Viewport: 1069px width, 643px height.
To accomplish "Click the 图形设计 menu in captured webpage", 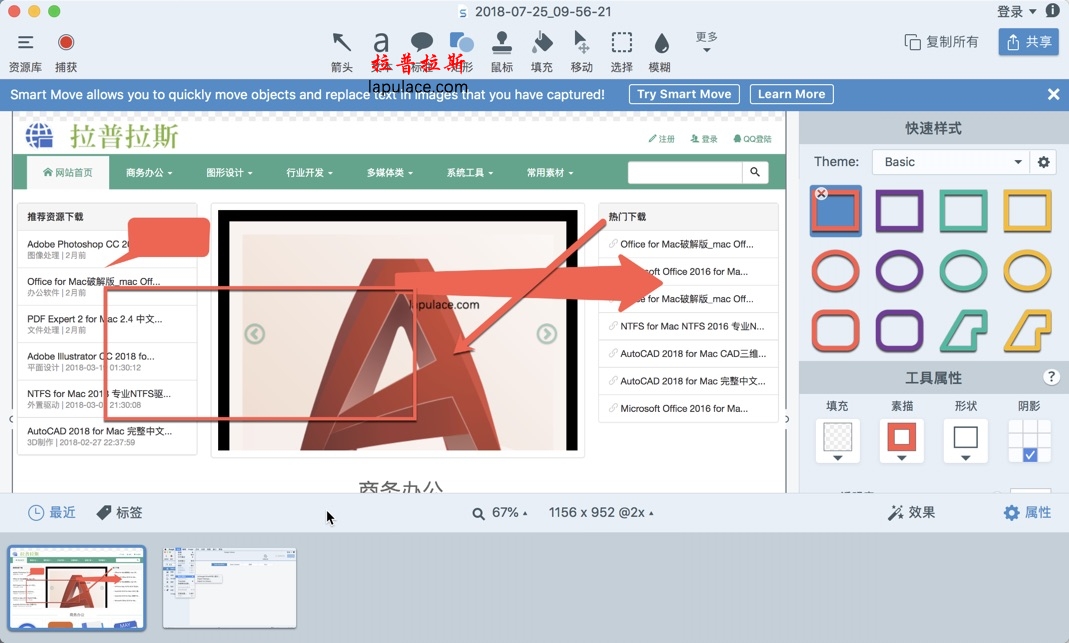I will (x=229, y=173).
